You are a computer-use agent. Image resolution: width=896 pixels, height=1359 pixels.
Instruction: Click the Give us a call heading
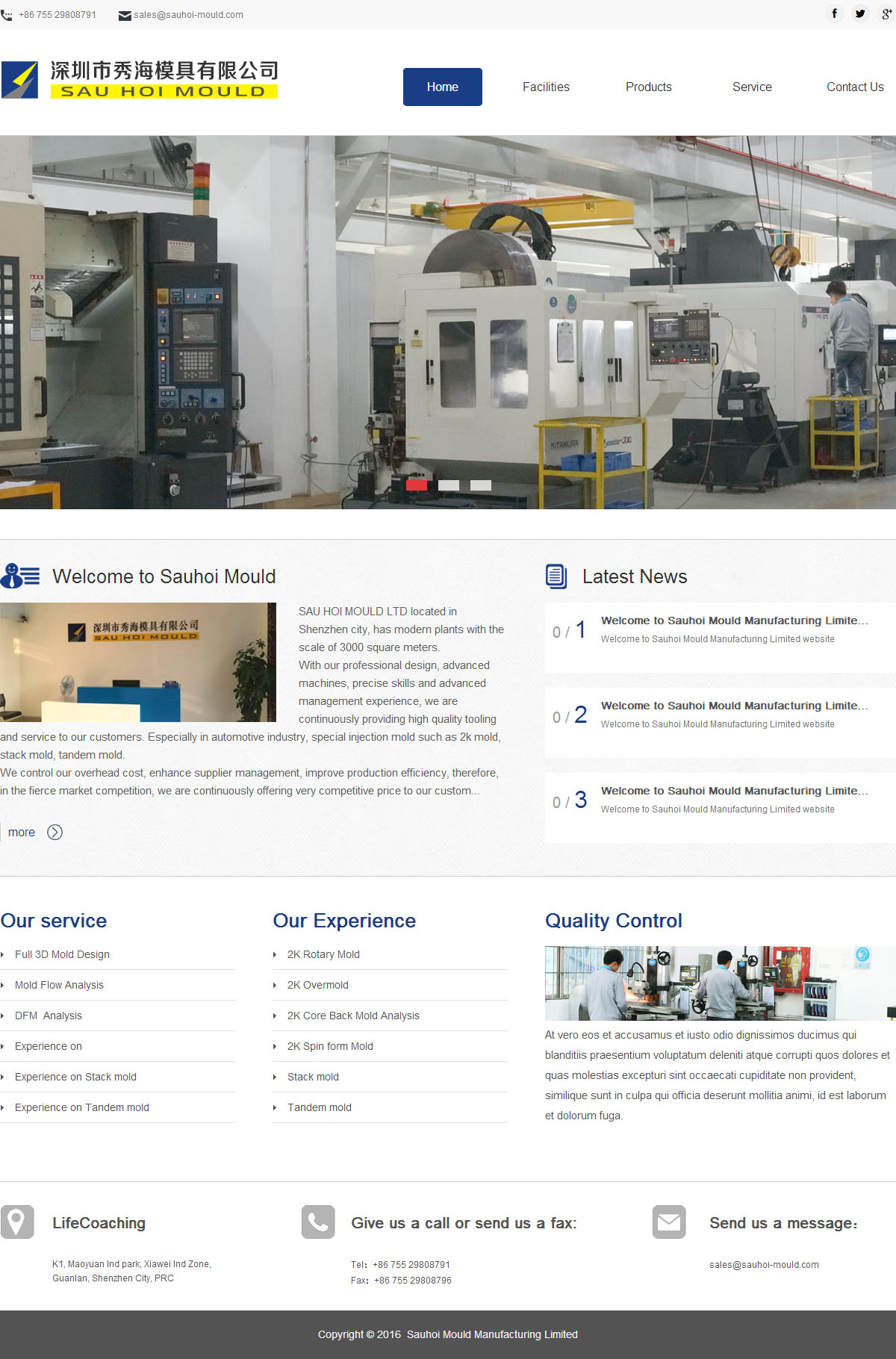tap(464, 1223)
